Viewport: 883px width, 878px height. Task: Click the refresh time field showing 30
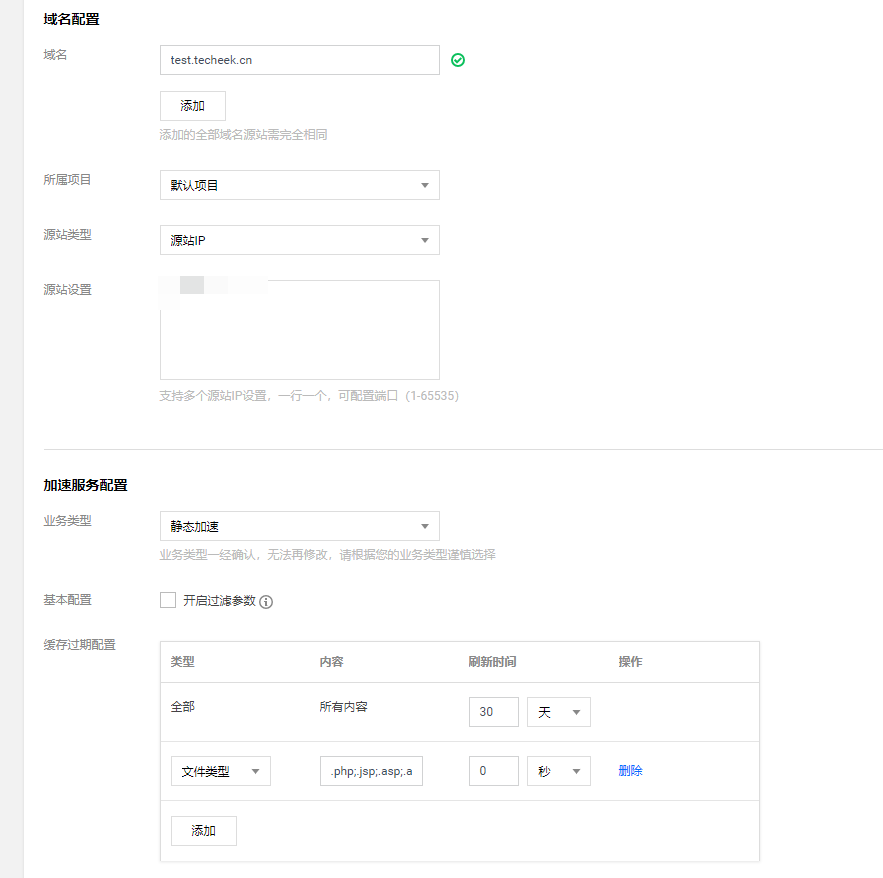(x=493, y=712)
